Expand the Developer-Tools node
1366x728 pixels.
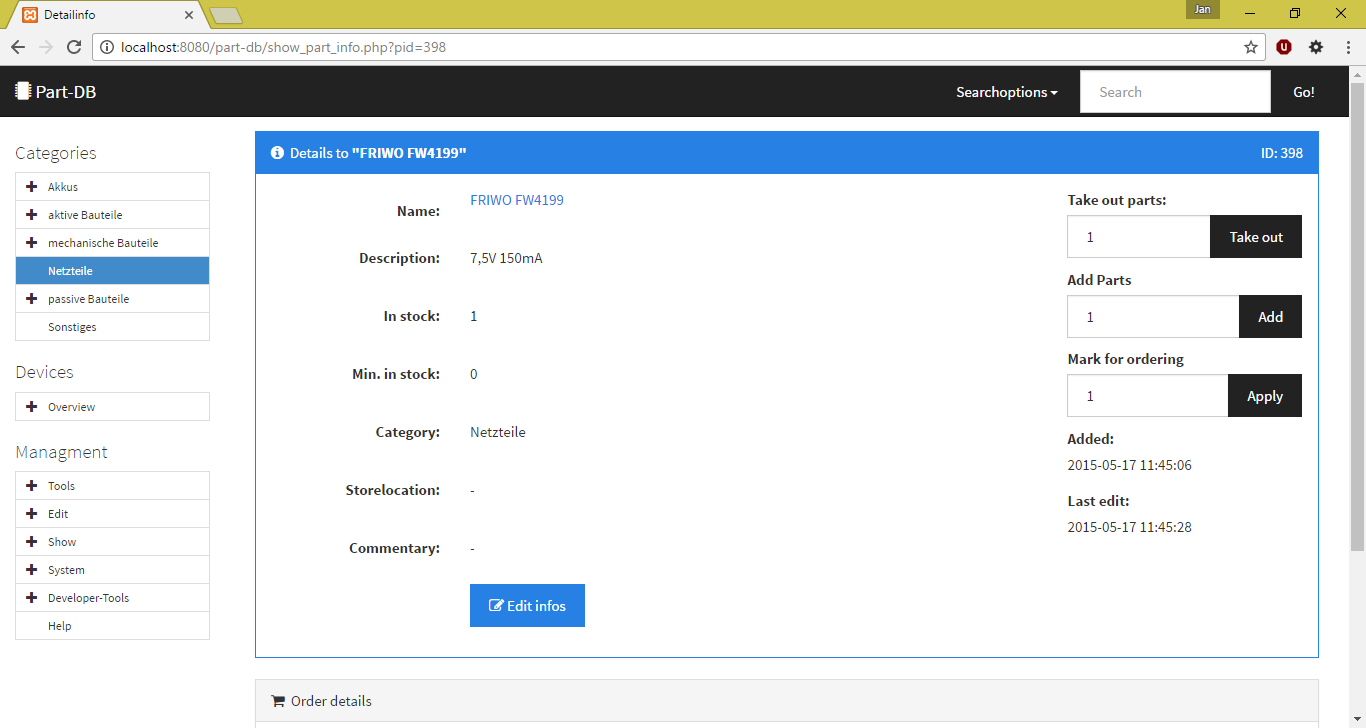(32, 598)
